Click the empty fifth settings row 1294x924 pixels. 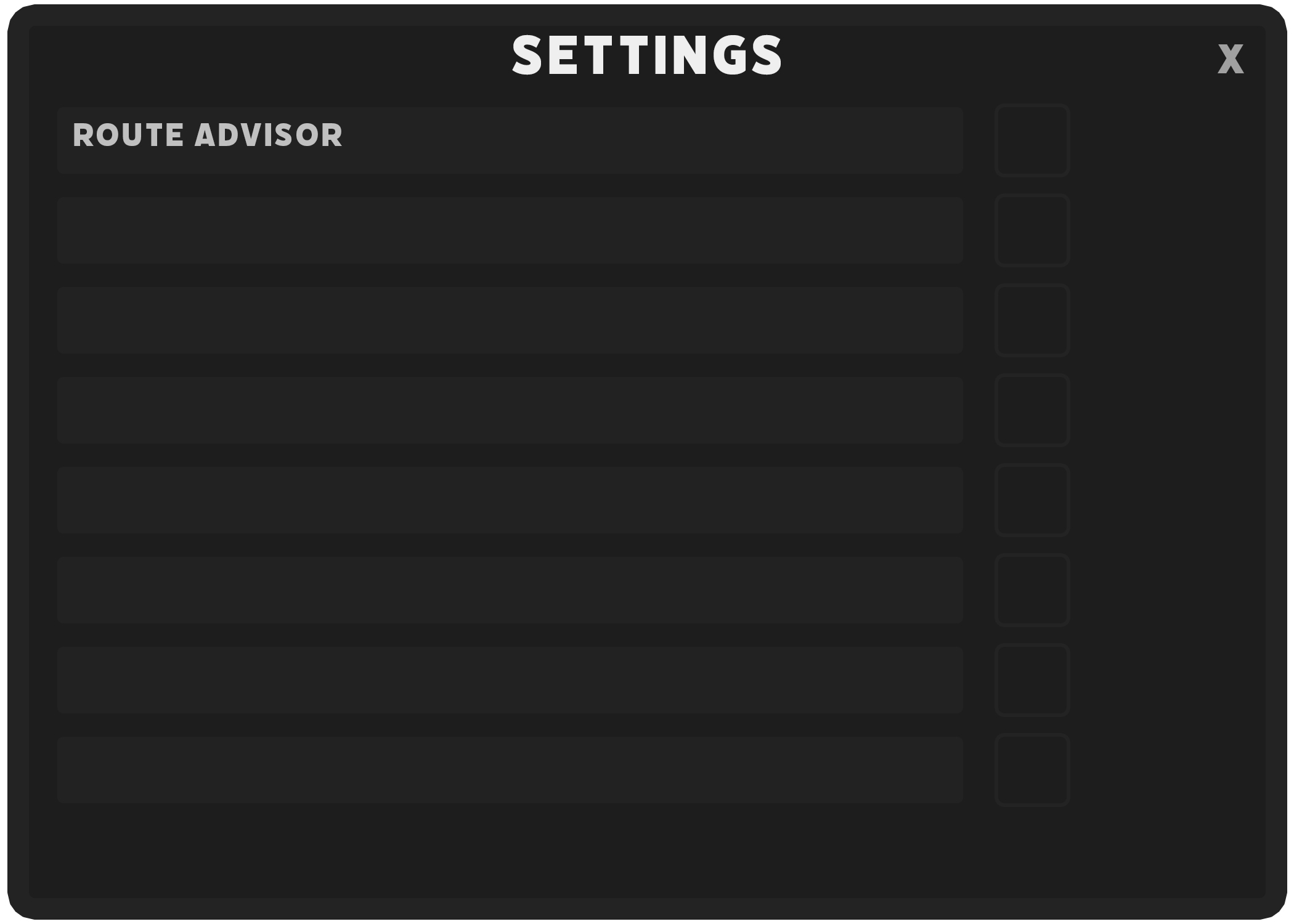[510, 500]
